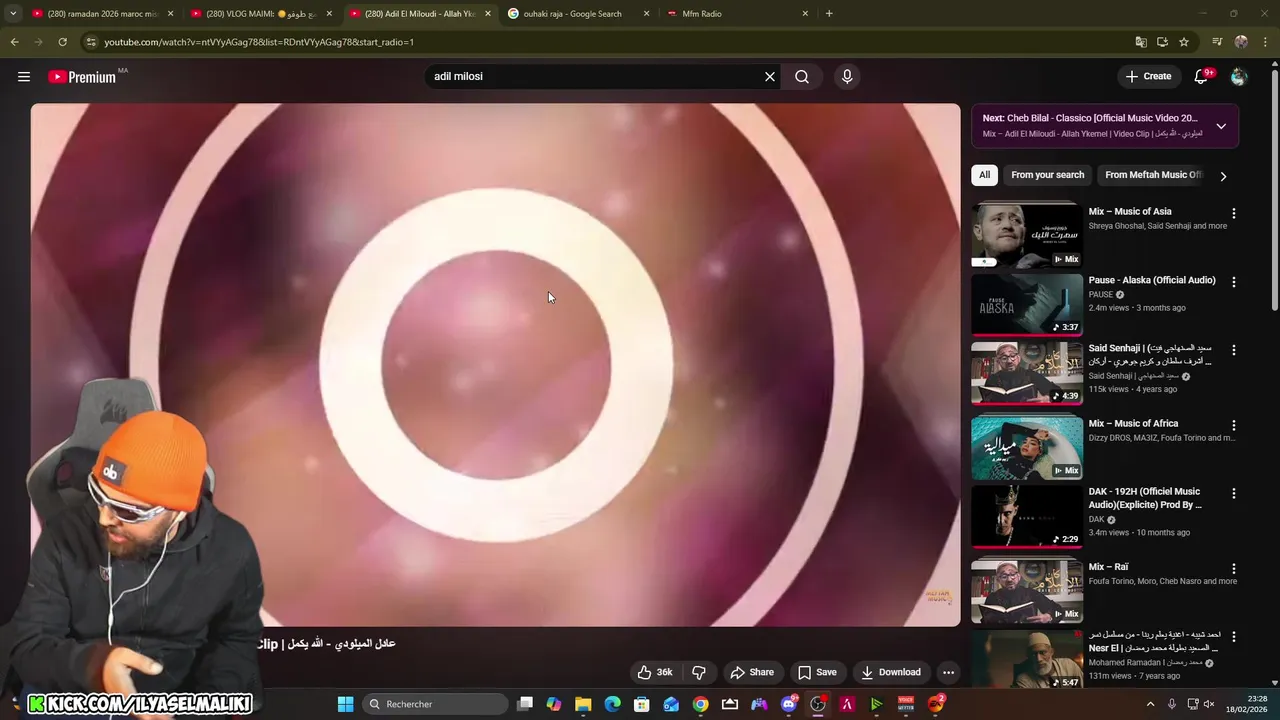Open the tab search dropdown arrow
Screen dimensions: 1280x720
(x=13, y=14)
